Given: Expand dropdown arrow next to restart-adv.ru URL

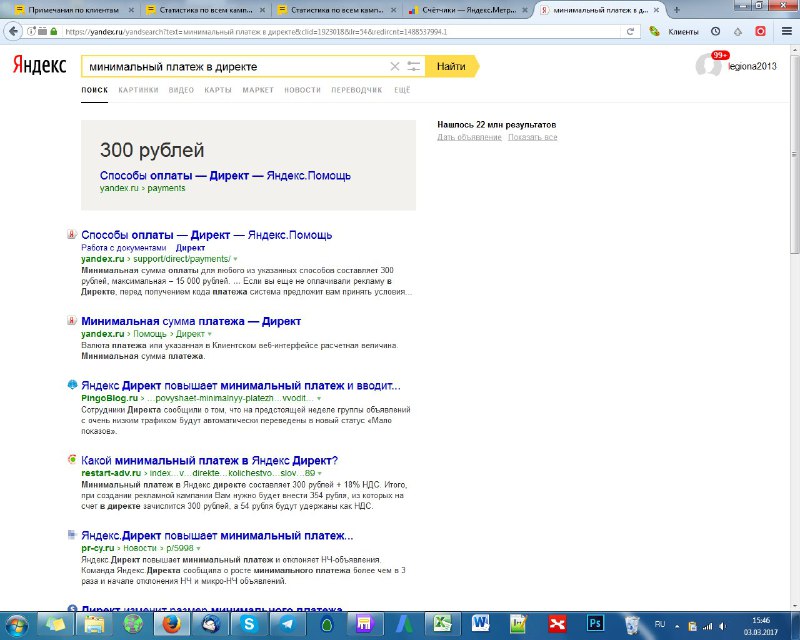Looking at the screenshot, I should (x=319, y=474).
